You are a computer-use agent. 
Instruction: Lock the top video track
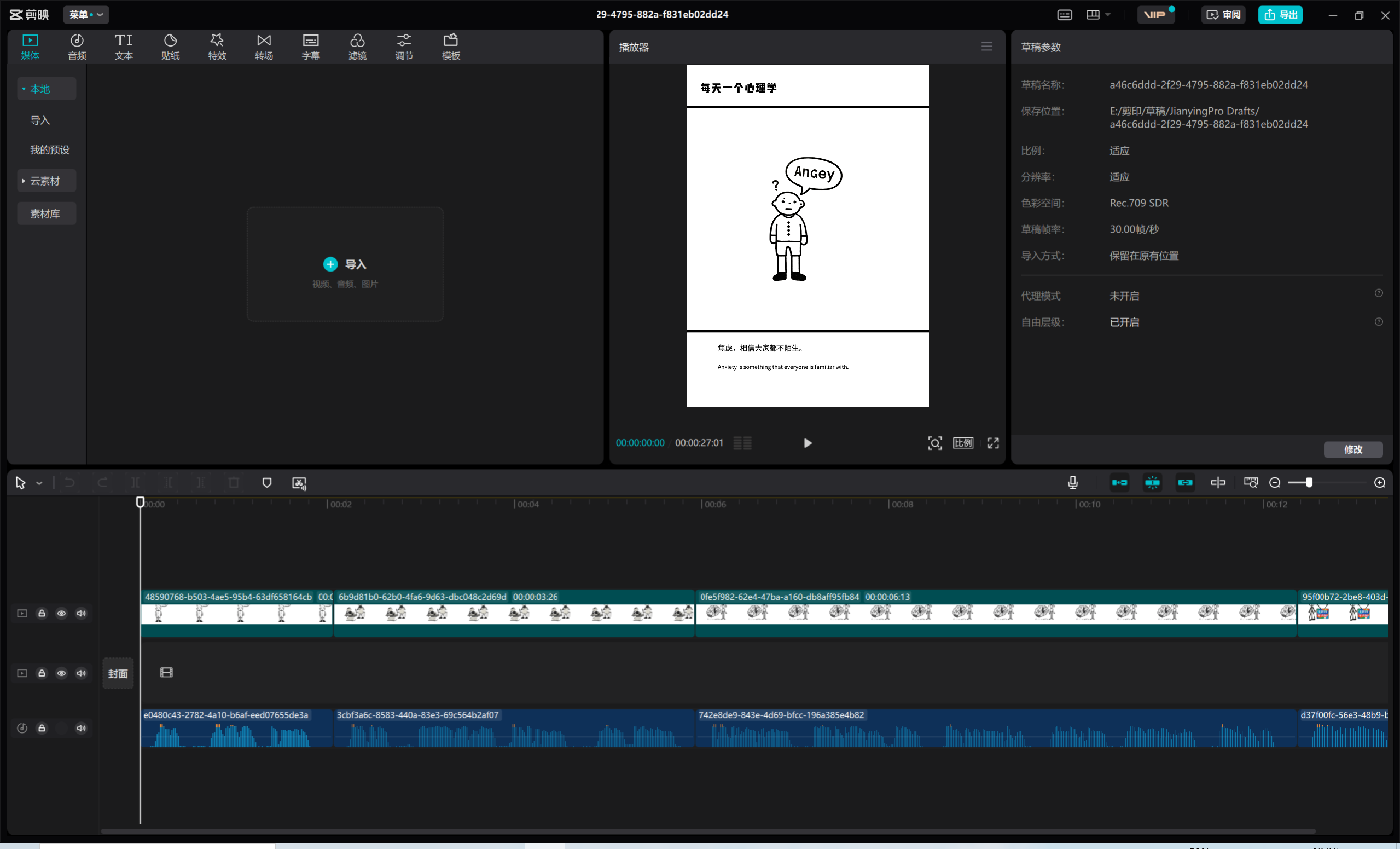tap(42, 613)
